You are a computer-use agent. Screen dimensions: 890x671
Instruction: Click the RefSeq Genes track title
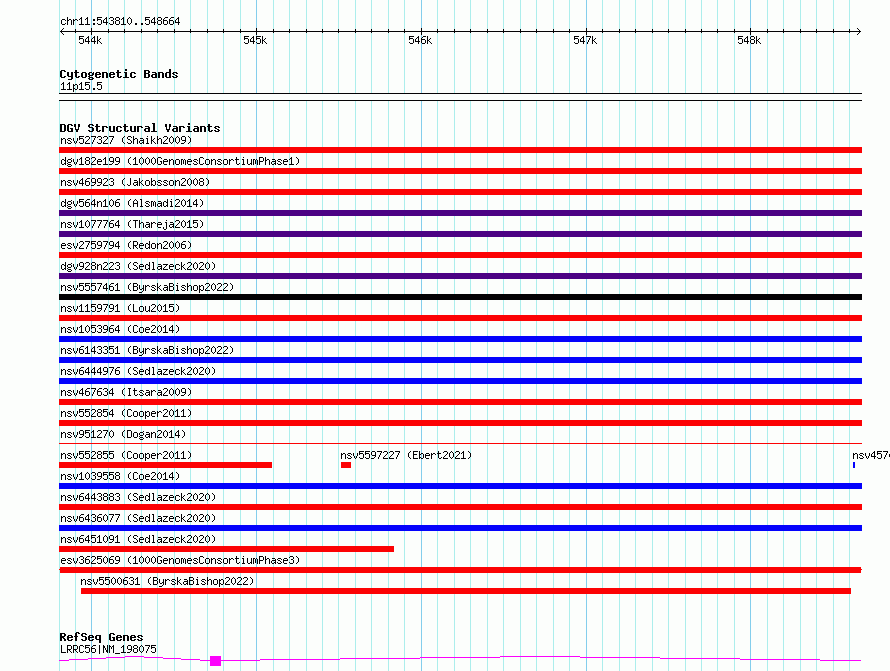click(x=101, y=637)
